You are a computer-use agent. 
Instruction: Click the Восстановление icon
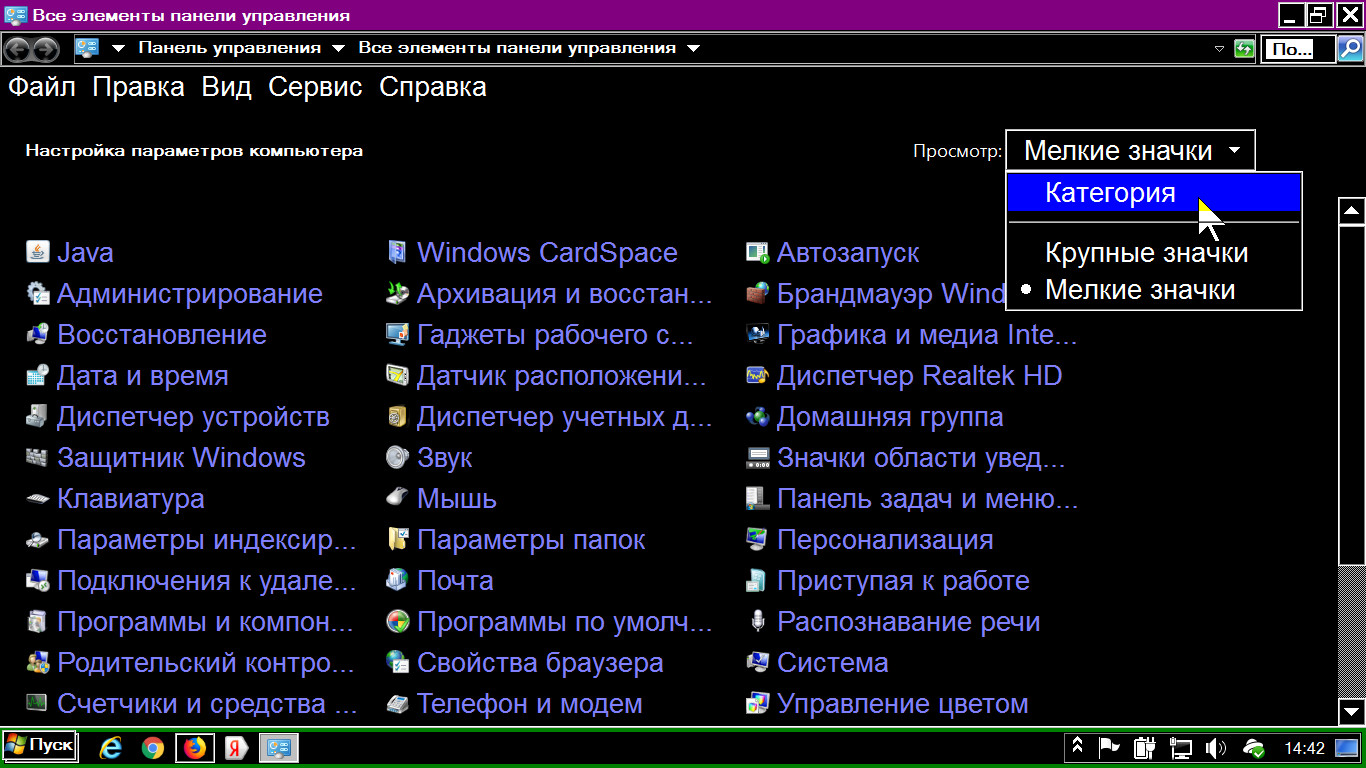pos(37,334)
